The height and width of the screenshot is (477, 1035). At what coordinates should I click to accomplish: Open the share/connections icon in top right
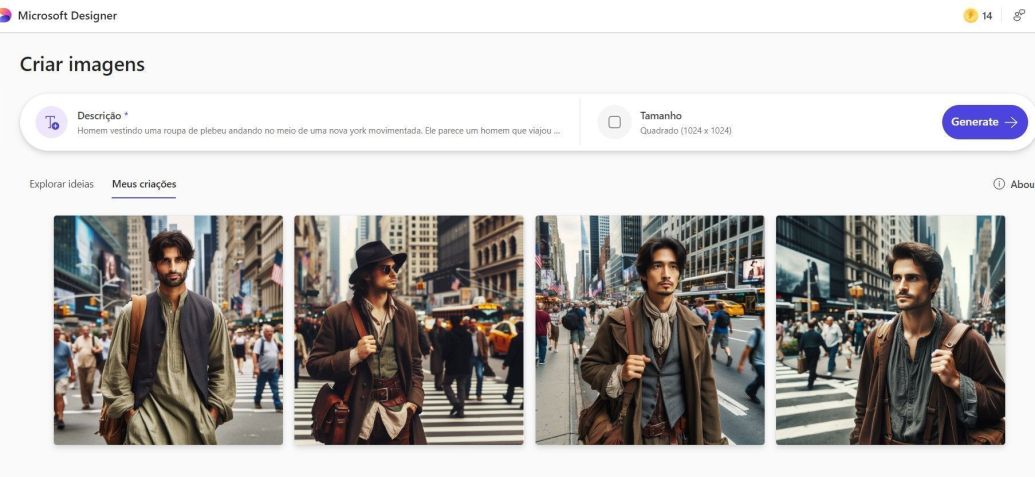coord(1019,16)
